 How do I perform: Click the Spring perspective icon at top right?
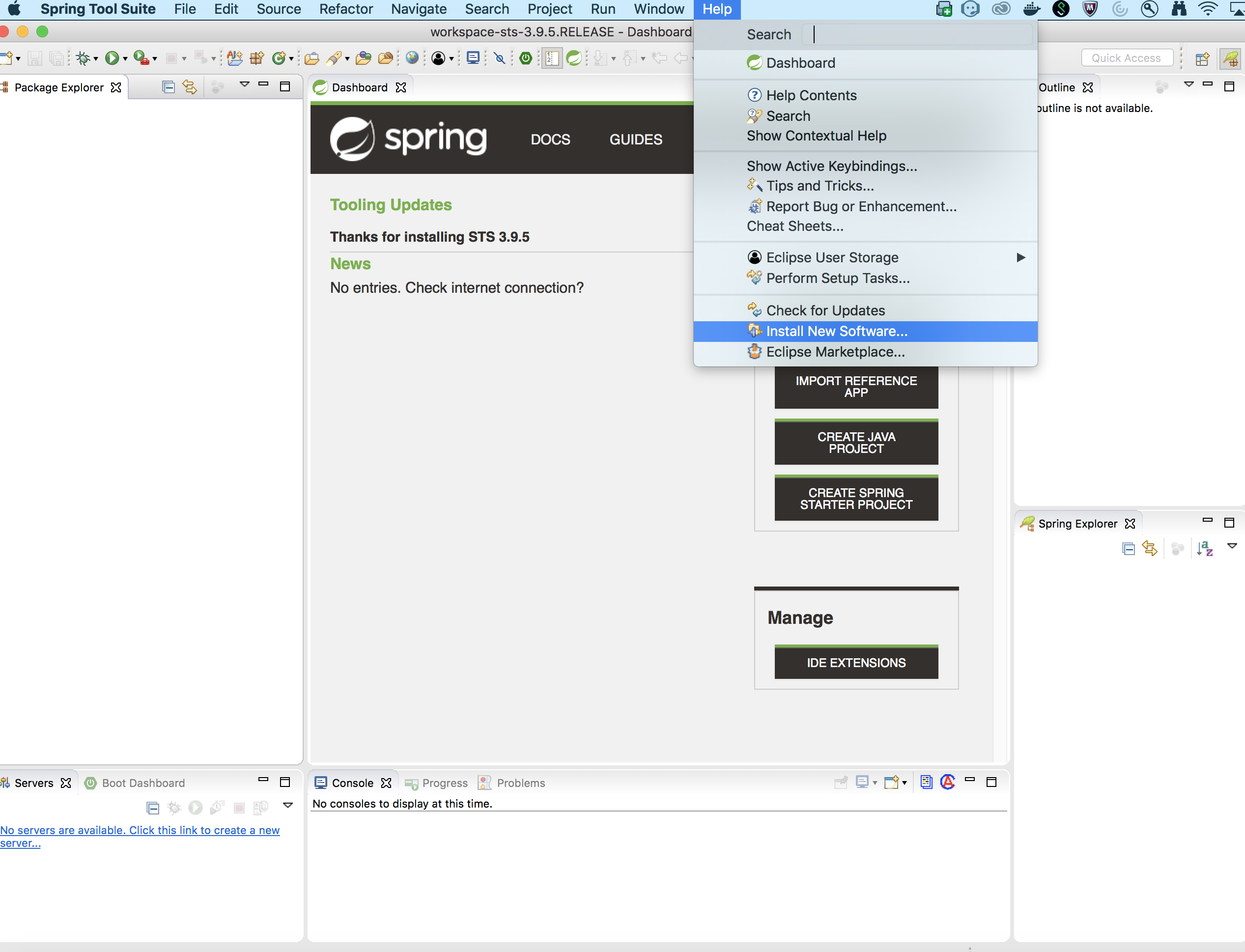click(1230, 58)
